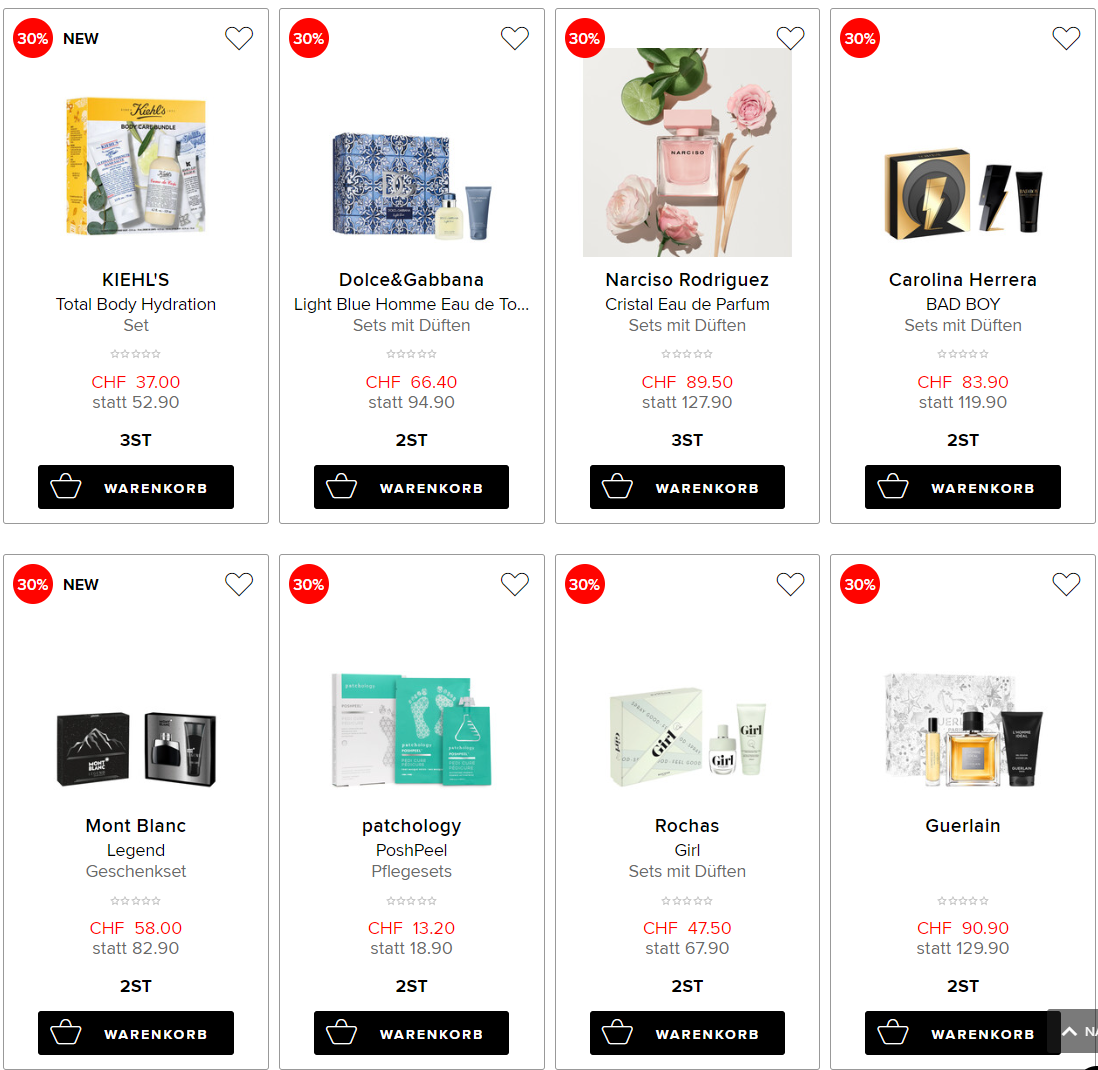
Task: Open the KIEHL'S Body Care Bundle image
Action: pos(136,166)
